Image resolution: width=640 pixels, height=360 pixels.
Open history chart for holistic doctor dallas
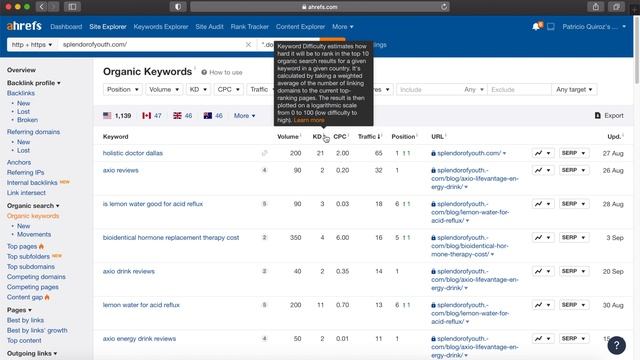click(543, 153)
